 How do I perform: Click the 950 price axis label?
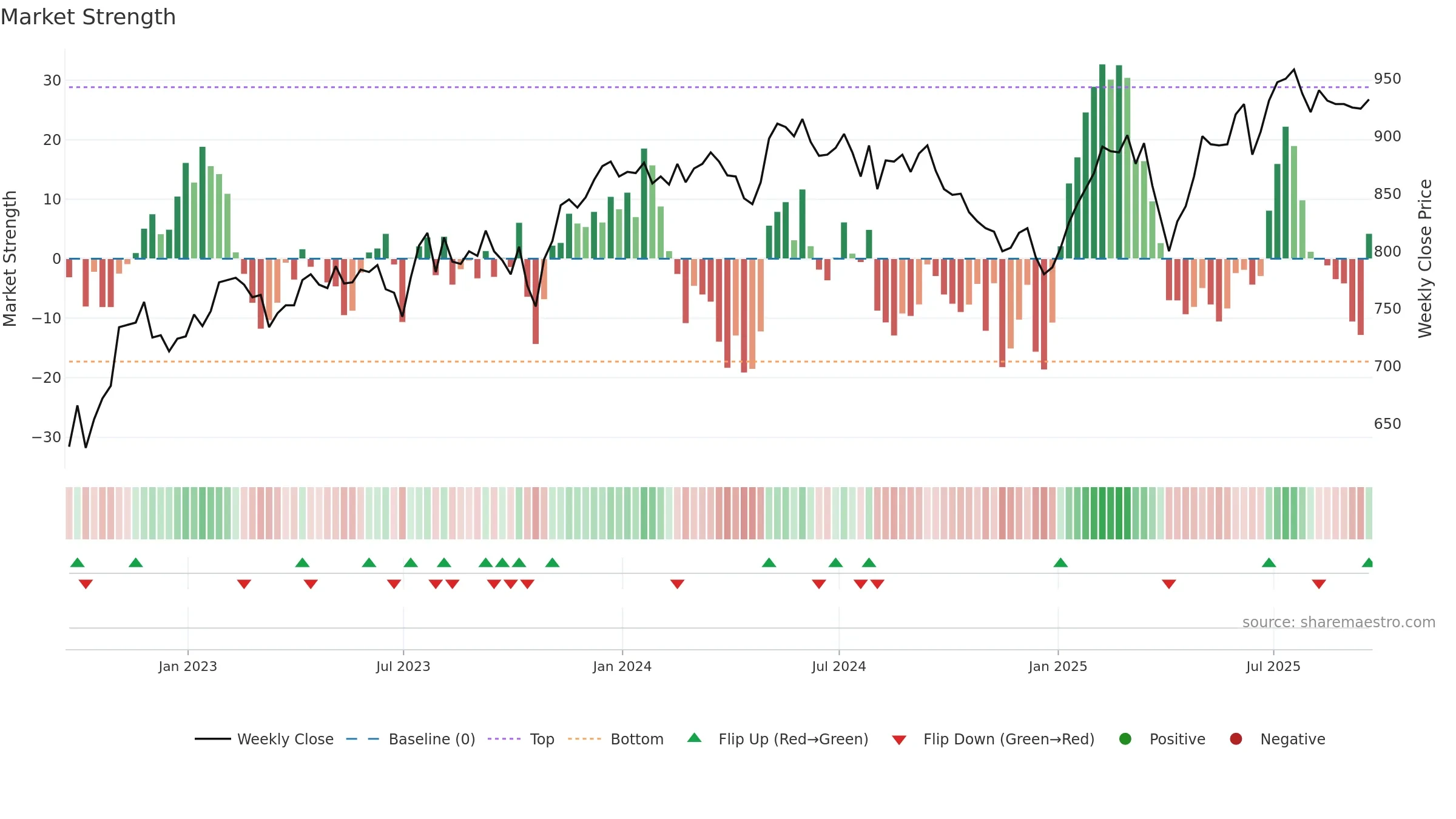click(1387, 79)
